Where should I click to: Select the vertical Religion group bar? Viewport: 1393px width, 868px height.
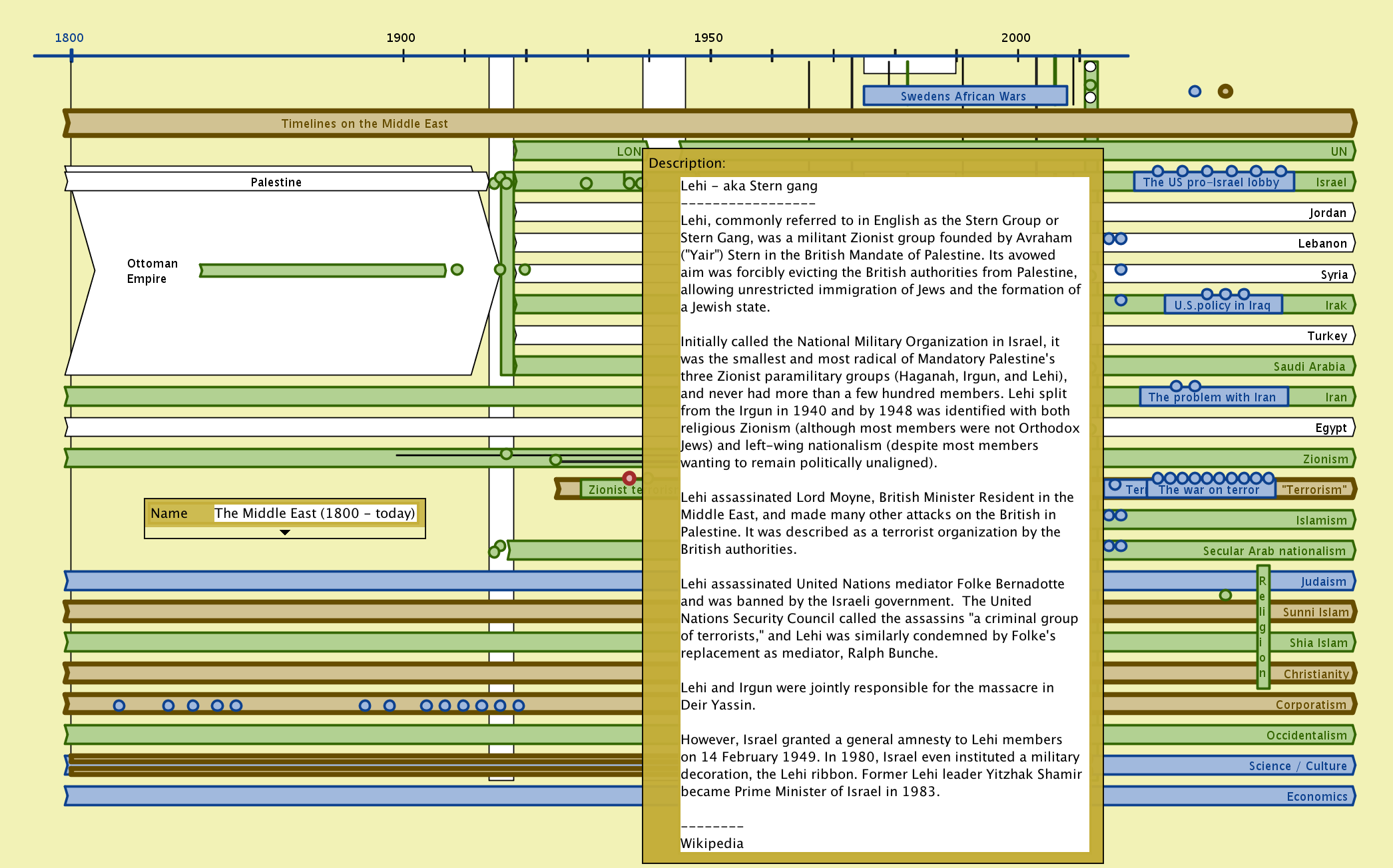[1262, 627]
